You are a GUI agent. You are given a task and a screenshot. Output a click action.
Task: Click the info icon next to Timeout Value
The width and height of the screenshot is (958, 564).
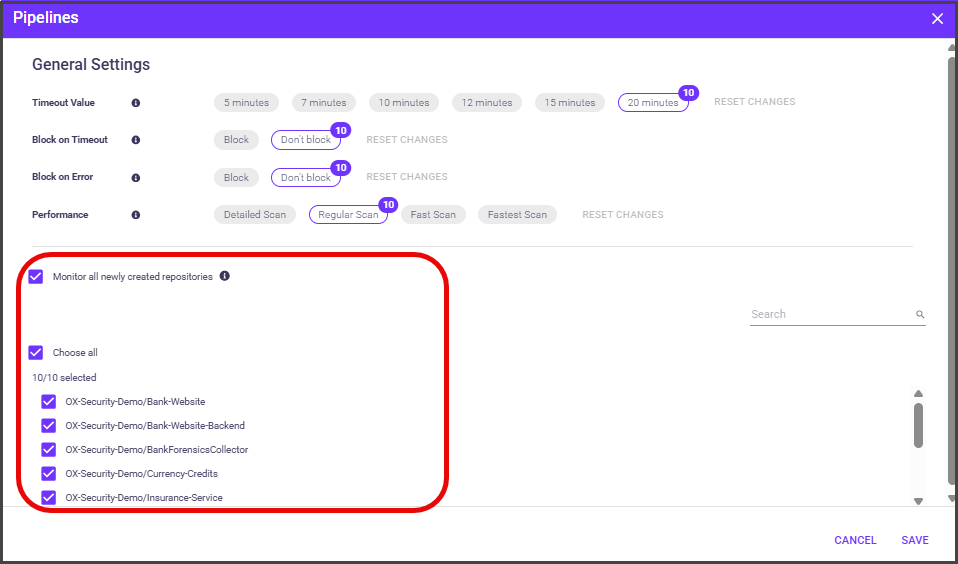click(136, 103)
